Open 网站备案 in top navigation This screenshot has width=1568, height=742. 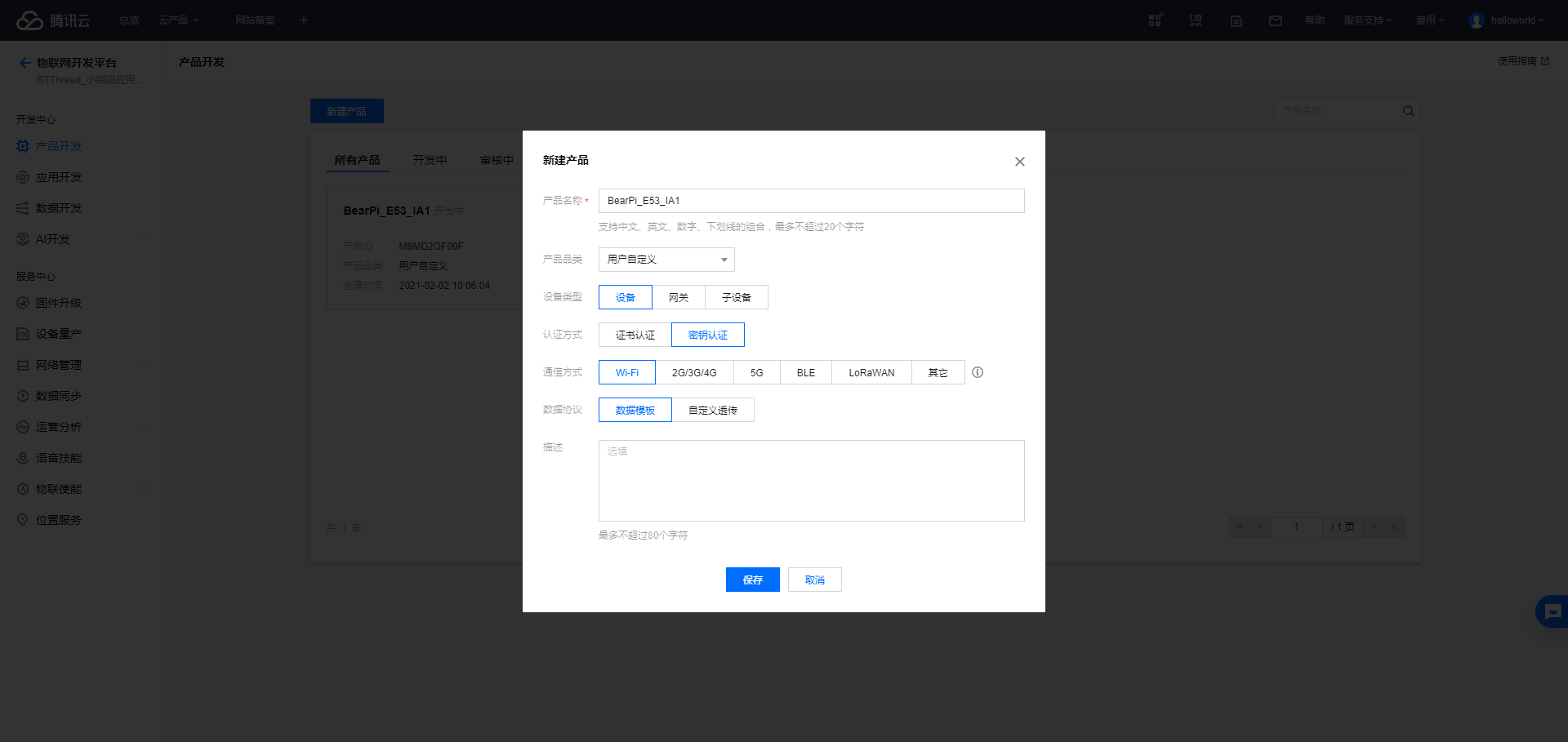(255, 20)
